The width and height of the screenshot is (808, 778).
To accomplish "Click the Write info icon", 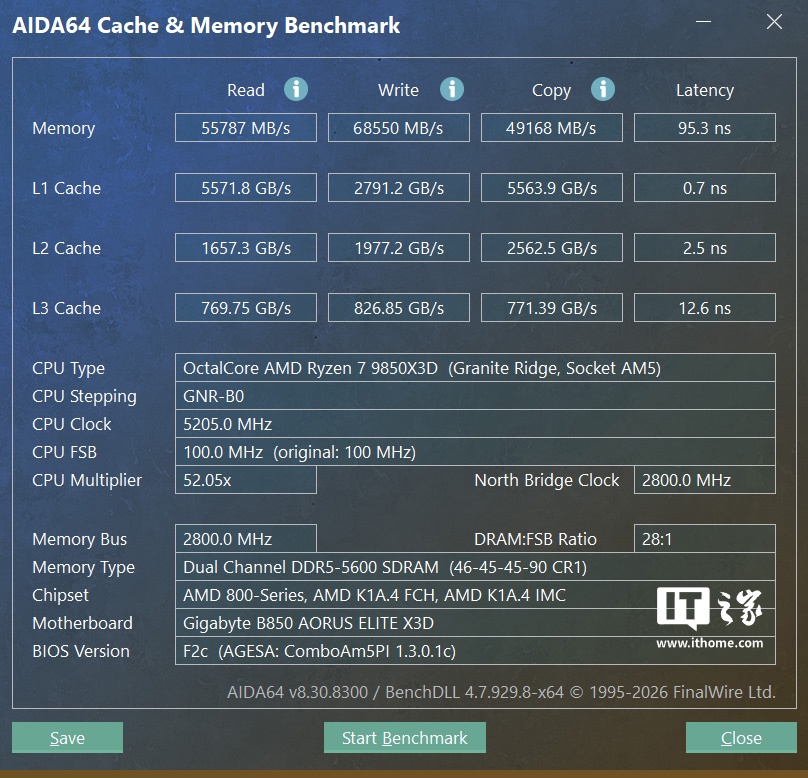I will [x=451, y=90].
